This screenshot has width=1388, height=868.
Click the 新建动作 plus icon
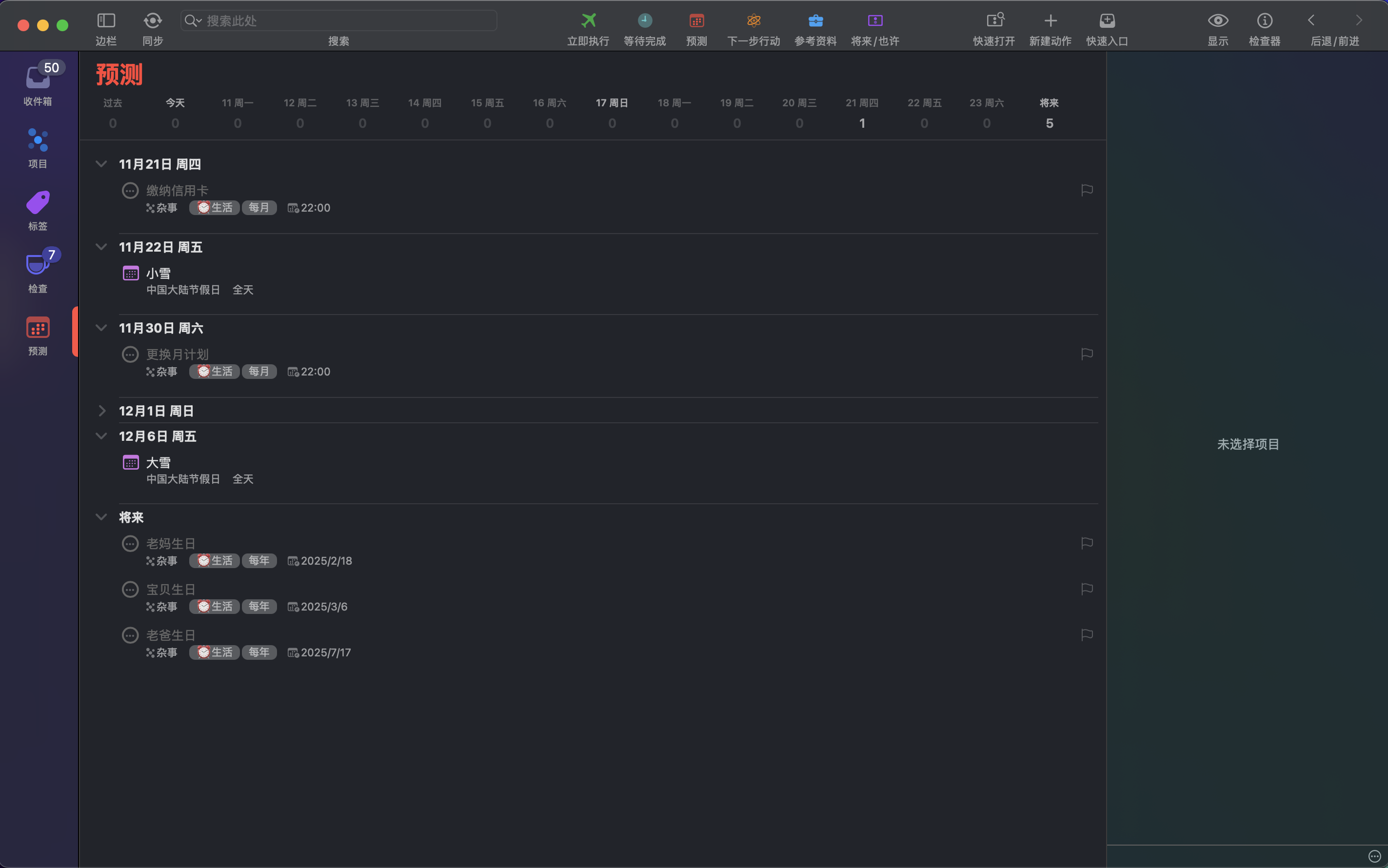1050,20
